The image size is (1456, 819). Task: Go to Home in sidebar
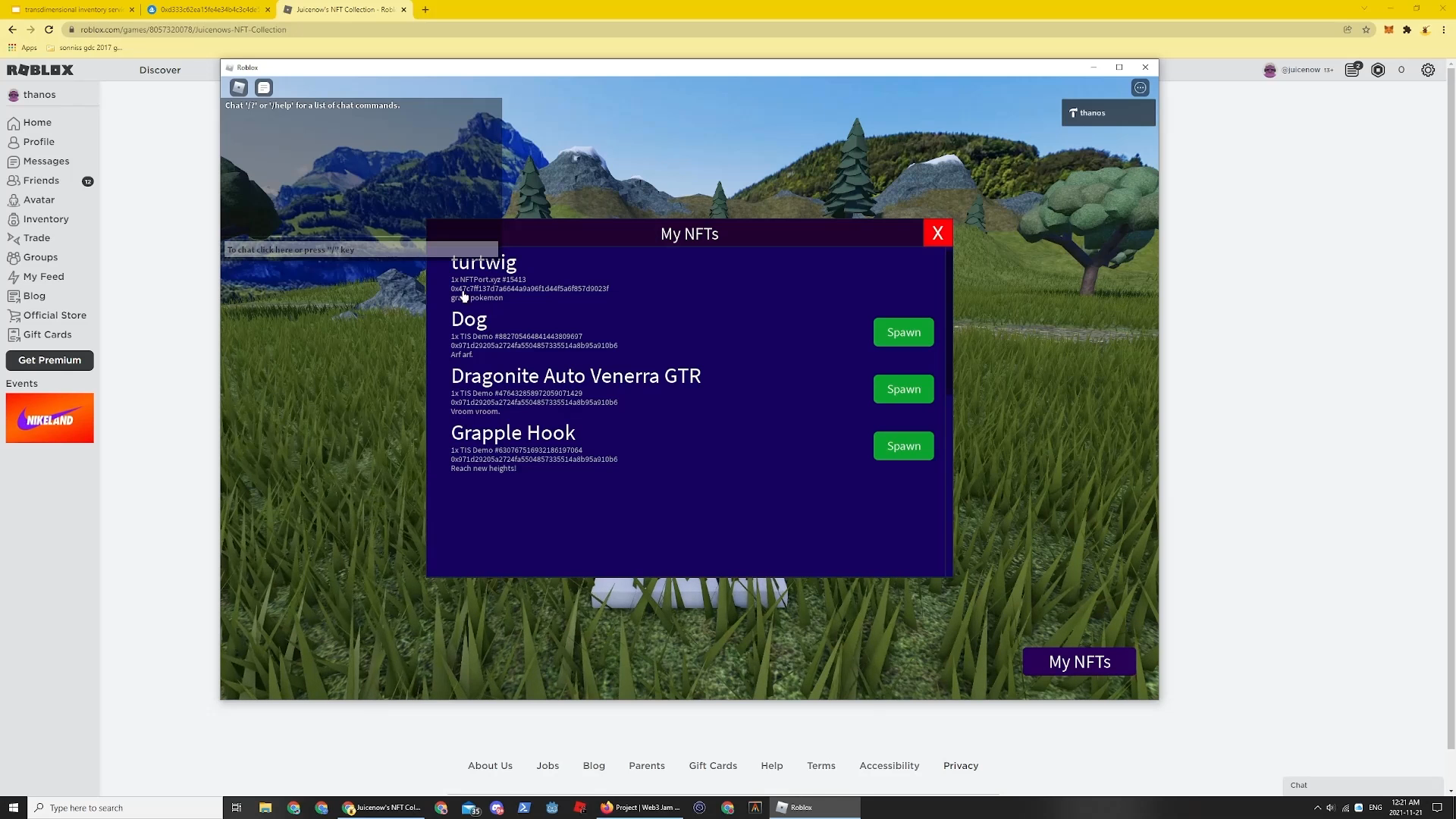pyautogui.click(x=30, y=122)
